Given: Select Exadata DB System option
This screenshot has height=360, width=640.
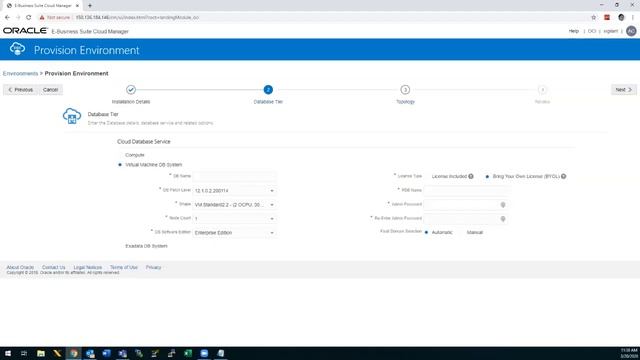Looking at the screenshot, I should (146, 246).
